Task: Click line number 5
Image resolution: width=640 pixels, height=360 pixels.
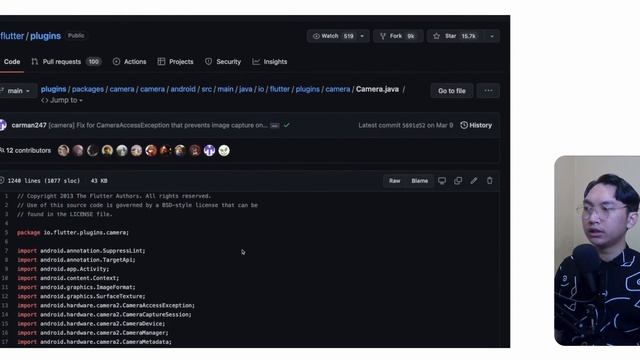Action: point(6,233)
